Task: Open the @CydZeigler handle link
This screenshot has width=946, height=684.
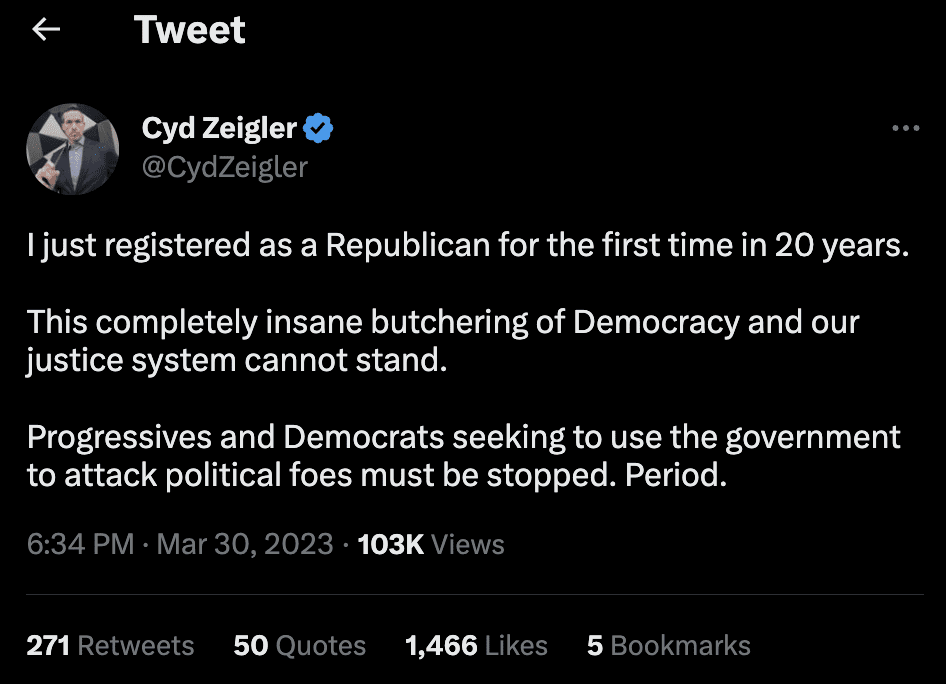Action: [x=225, y=166]
